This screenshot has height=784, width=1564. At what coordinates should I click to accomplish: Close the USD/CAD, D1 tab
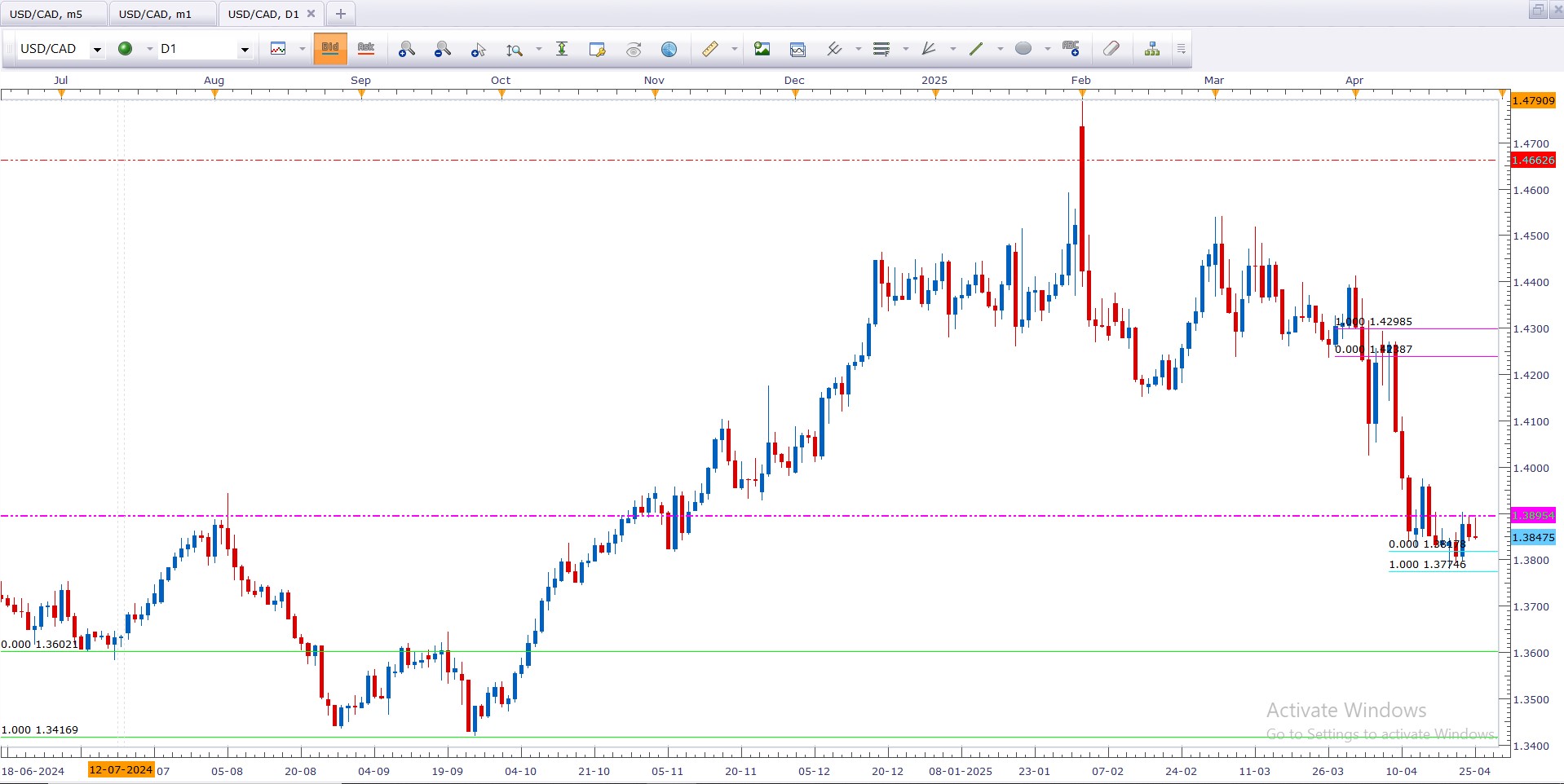coord(311,14)
